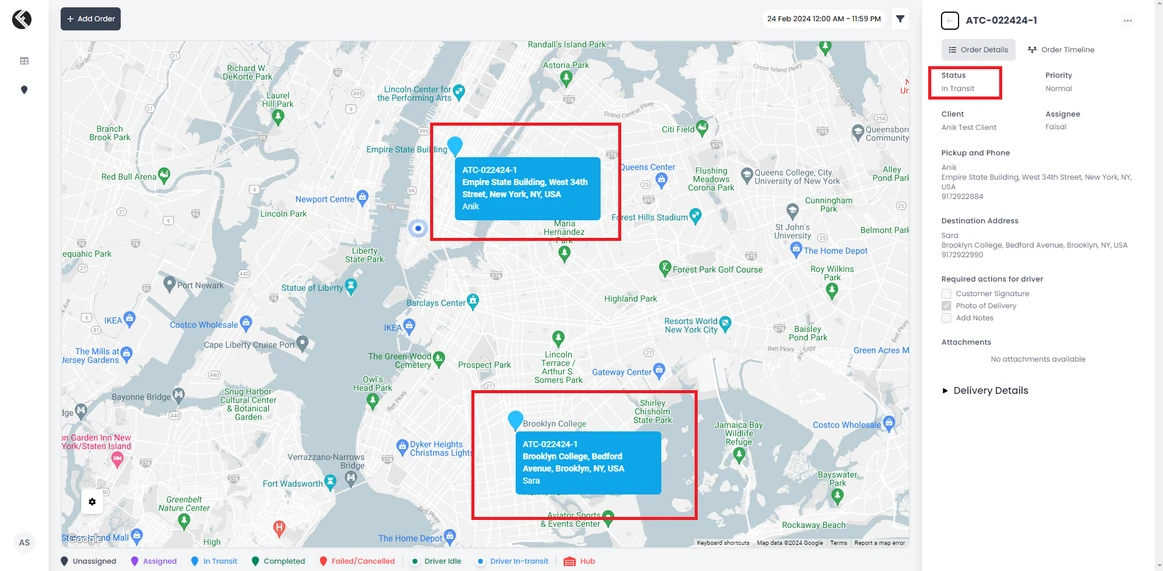Image resolution: width=1163 pixels, height=571 pixels.
Task: Open the map settings gear icon
Action: click(92, 502)
